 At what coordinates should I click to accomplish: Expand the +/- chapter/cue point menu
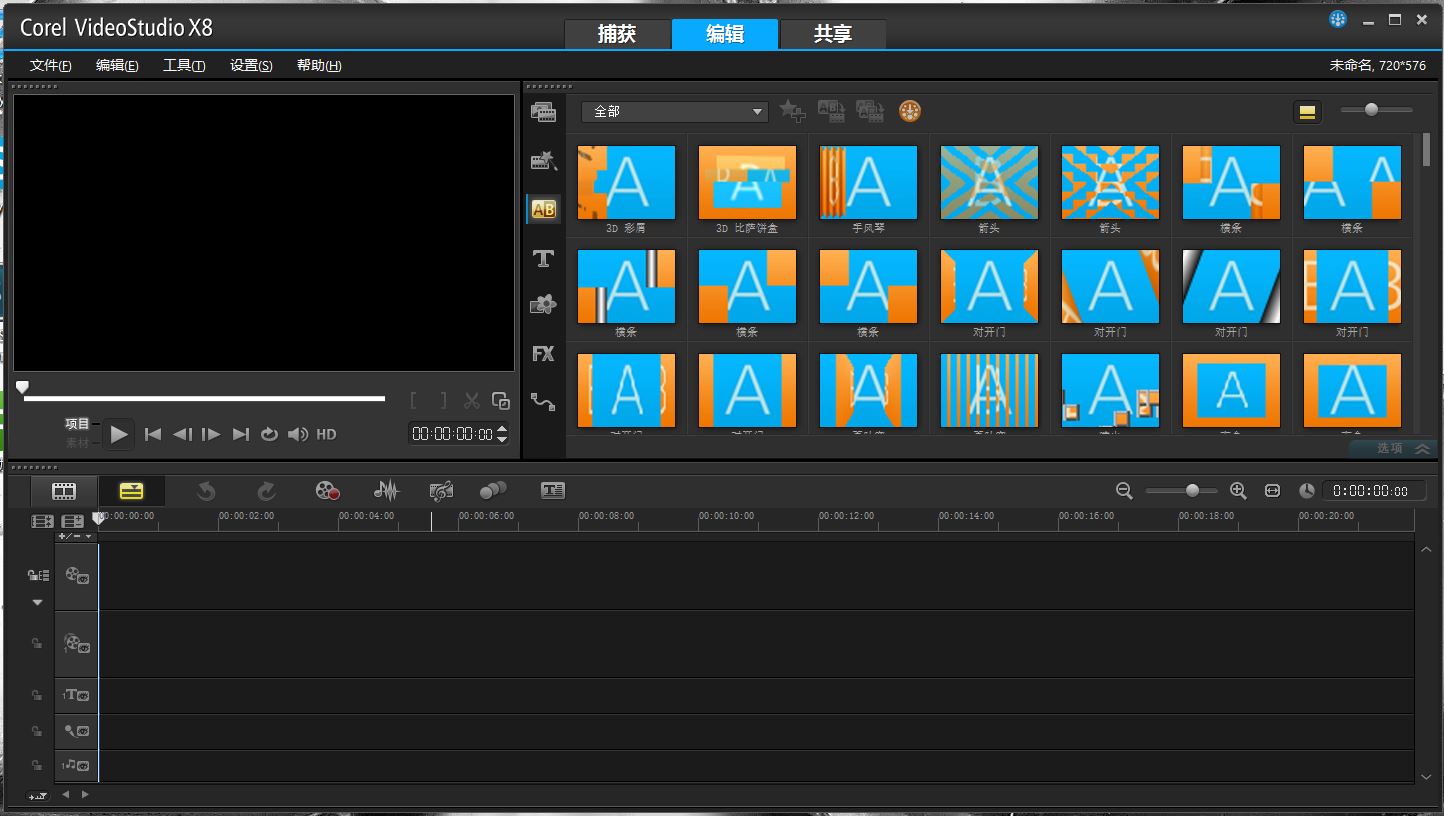75,536
